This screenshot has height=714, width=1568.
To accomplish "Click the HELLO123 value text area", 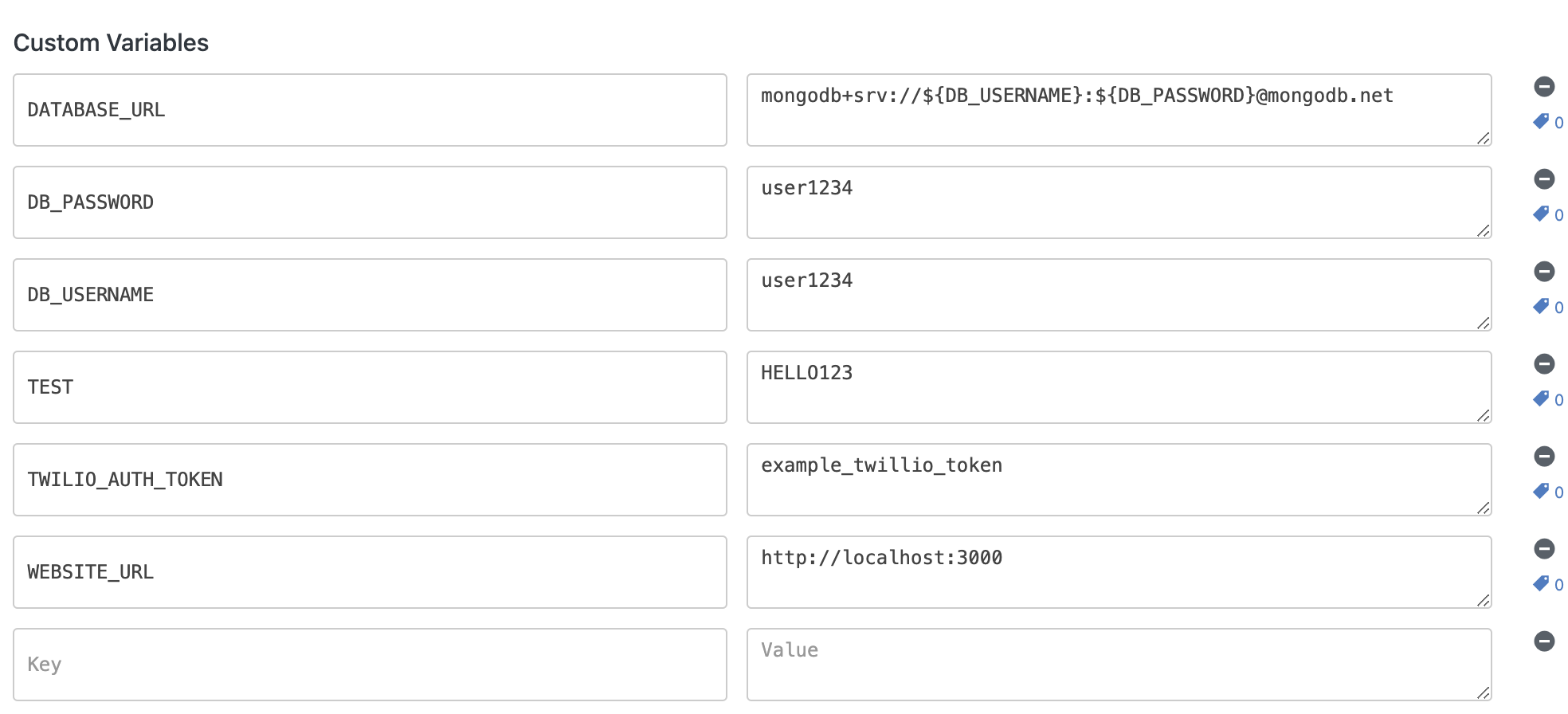I will point(1119,386).
